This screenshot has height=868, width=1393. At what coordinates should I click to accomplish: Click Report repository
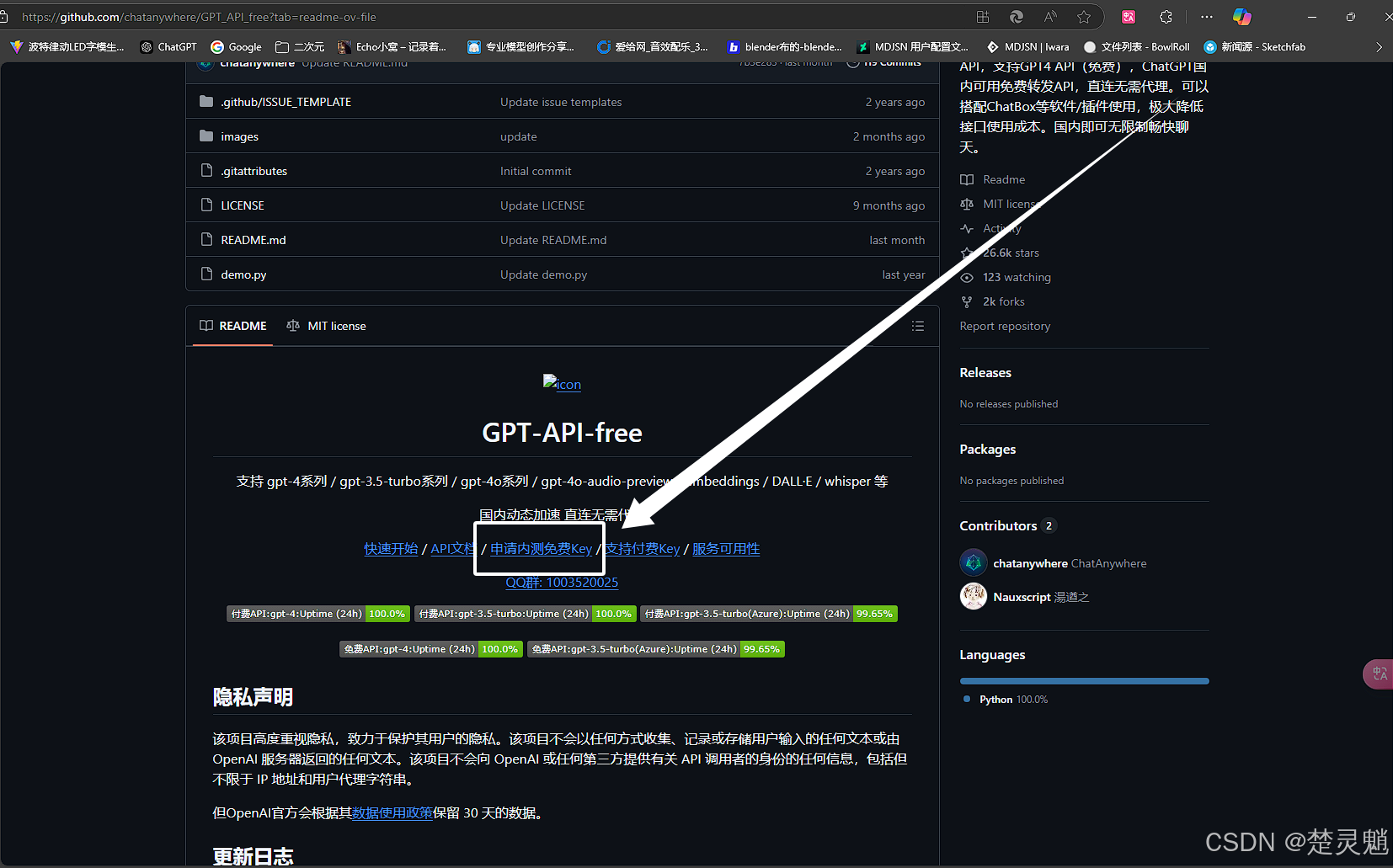(x=1006, y=326)
